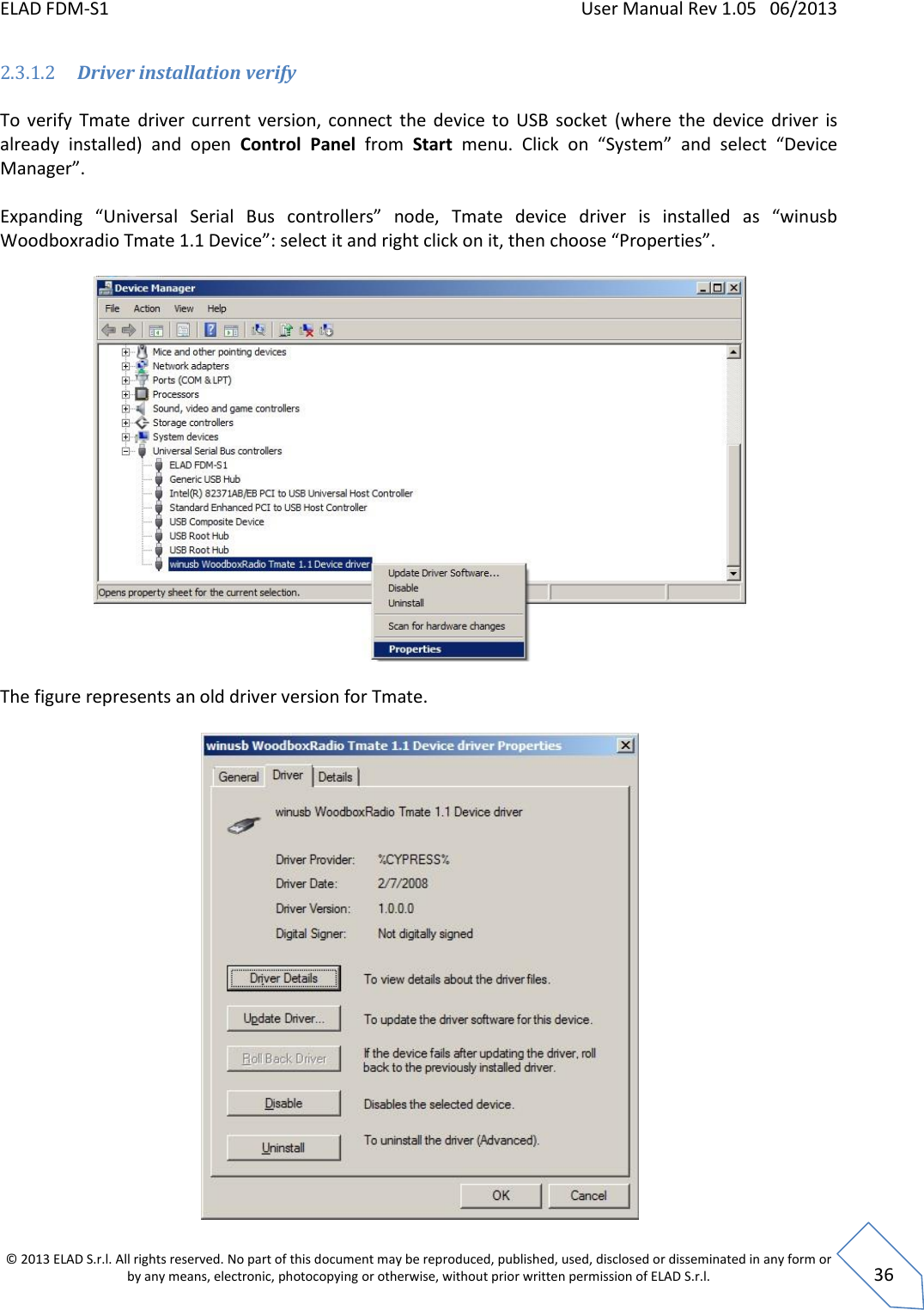Toggle the Show/Hide Console Tree toolbar icon
The image size is (924, 1310).
tap(156, 329)
